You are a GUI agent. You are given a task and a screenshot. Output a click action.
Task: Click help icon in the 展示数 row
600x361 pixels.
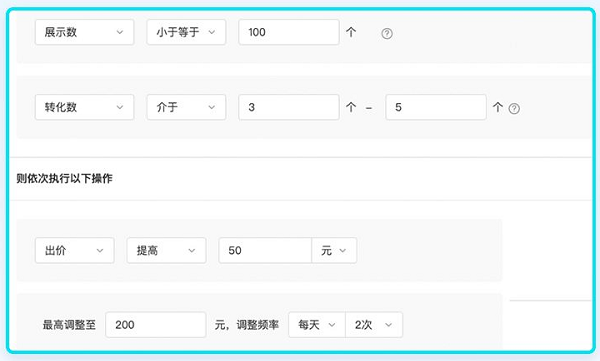pyautogui.click(x=387, y=34)
